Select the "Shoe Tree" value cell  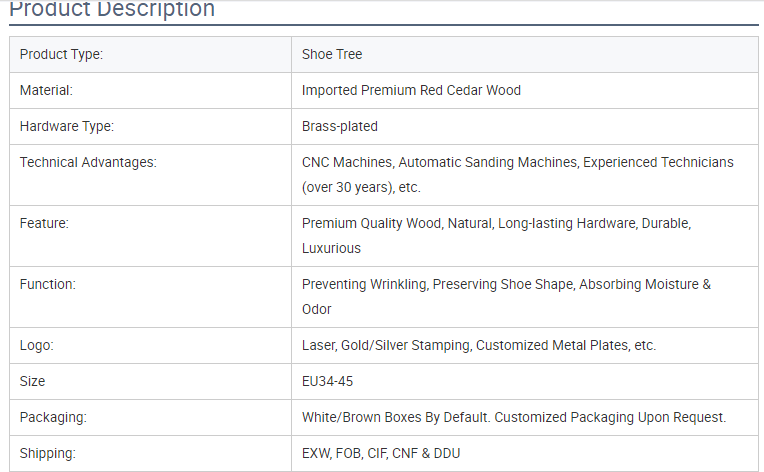pos(332,54)
